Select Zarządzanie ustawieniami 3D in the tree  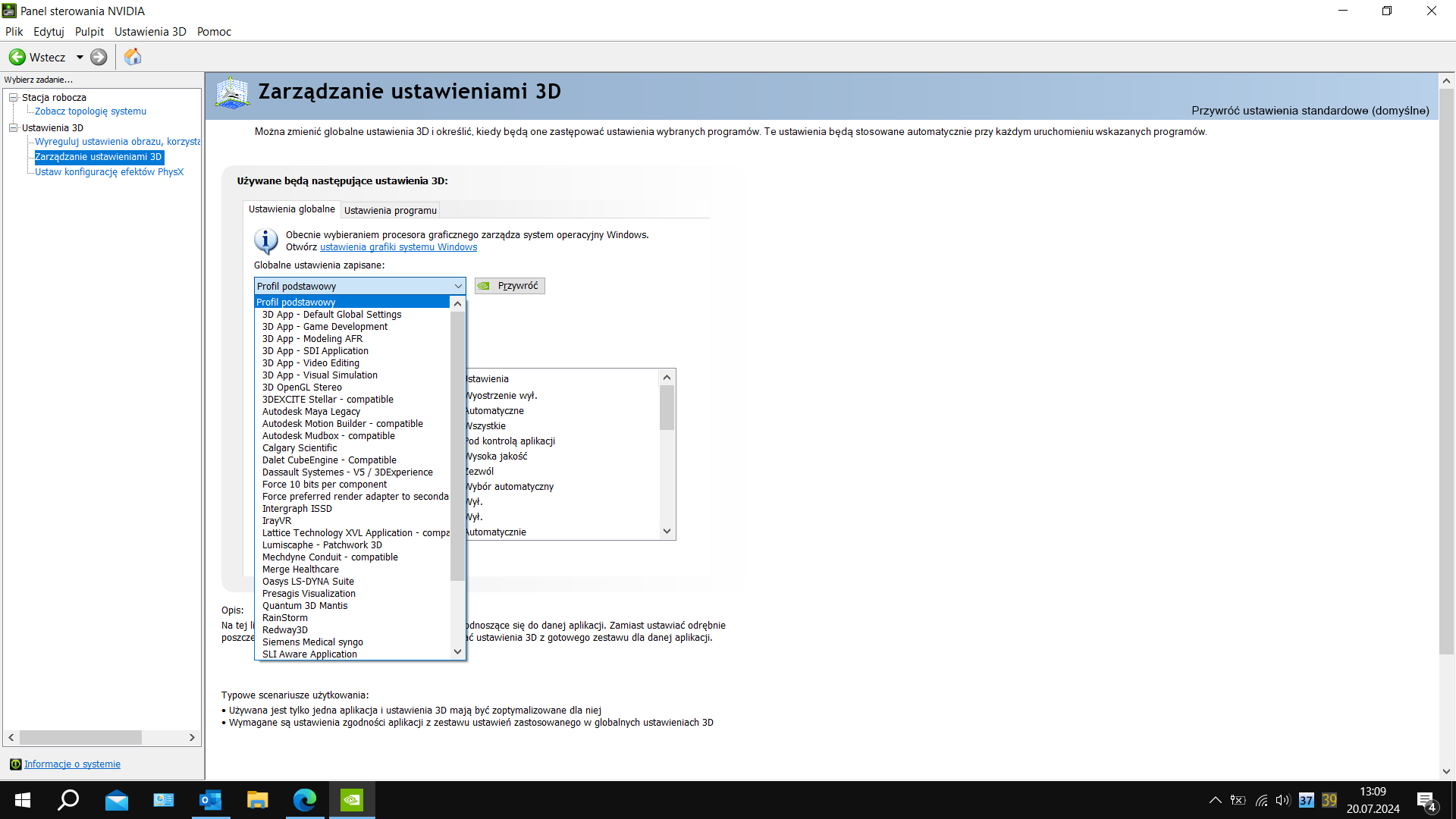(99, 157)
